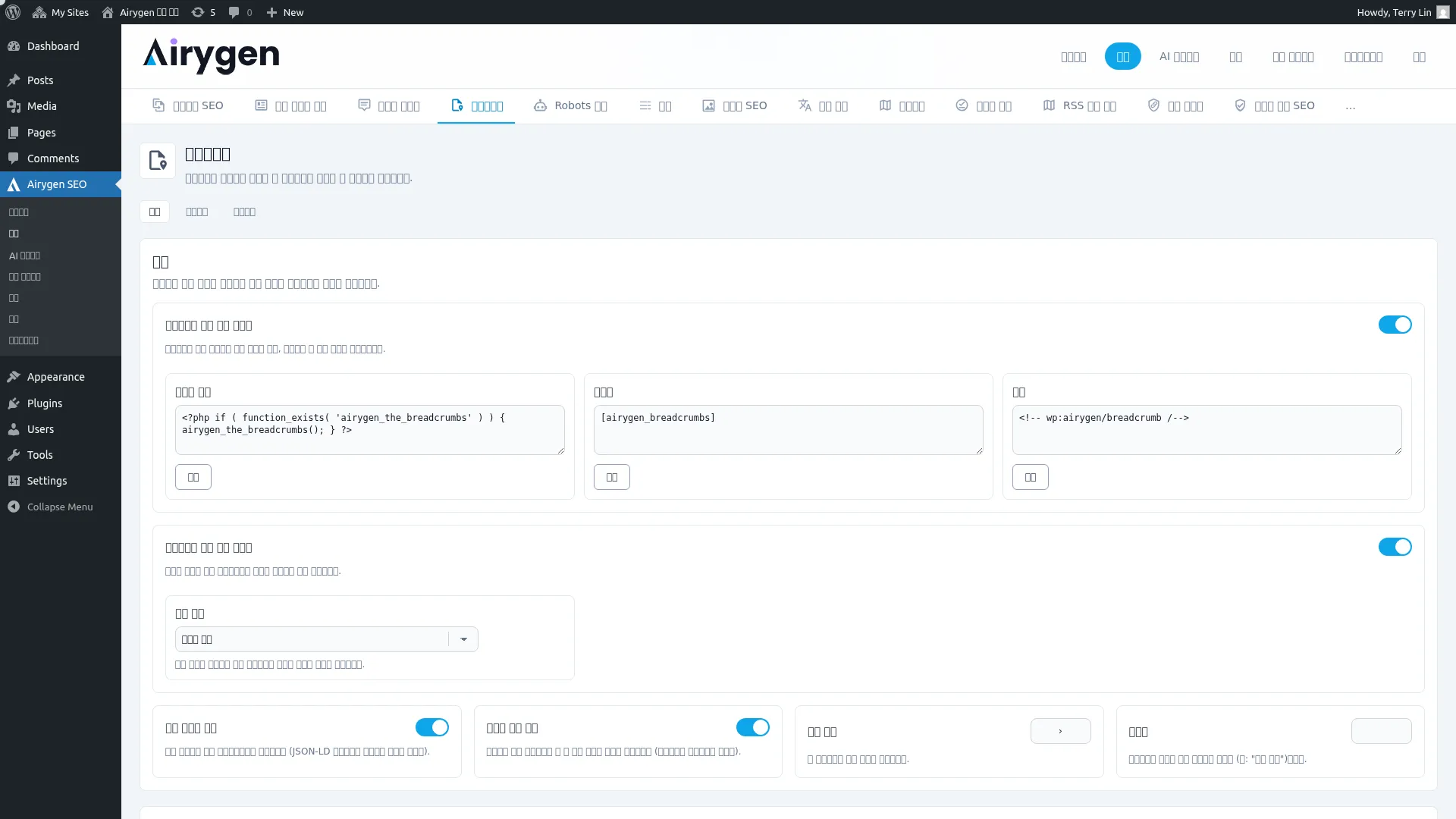This screenshot has width=1456, height=819.
Task: Click the My Sites network icon
Action: pos(39,12)
